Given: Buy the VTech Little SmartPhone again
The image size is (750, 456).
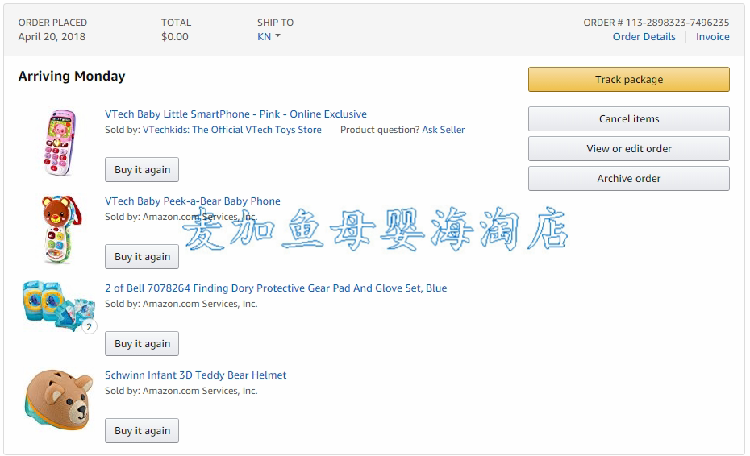Looking at the screenshot, I should point(142,169).
